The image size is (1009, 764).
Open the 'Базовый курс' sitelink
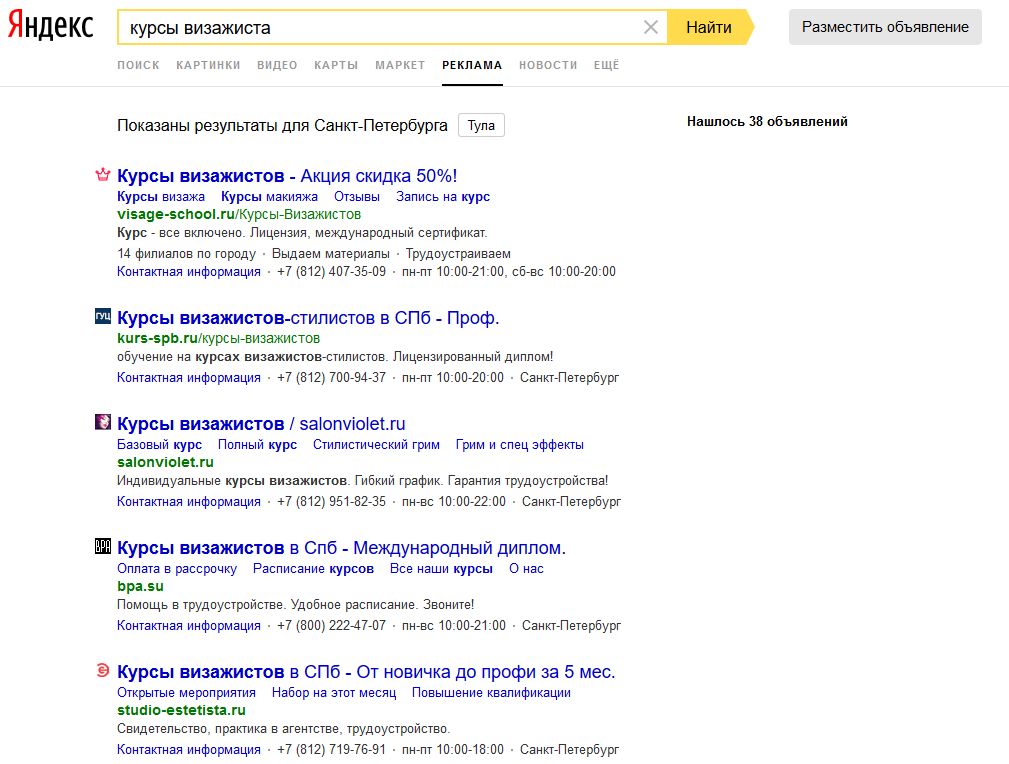coord(160,444)
